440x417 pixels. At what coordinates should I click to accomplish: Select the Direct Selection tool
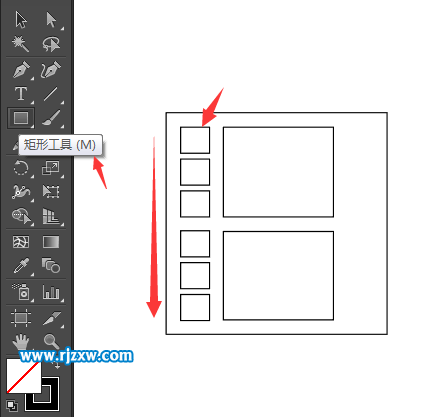point(51,20)
